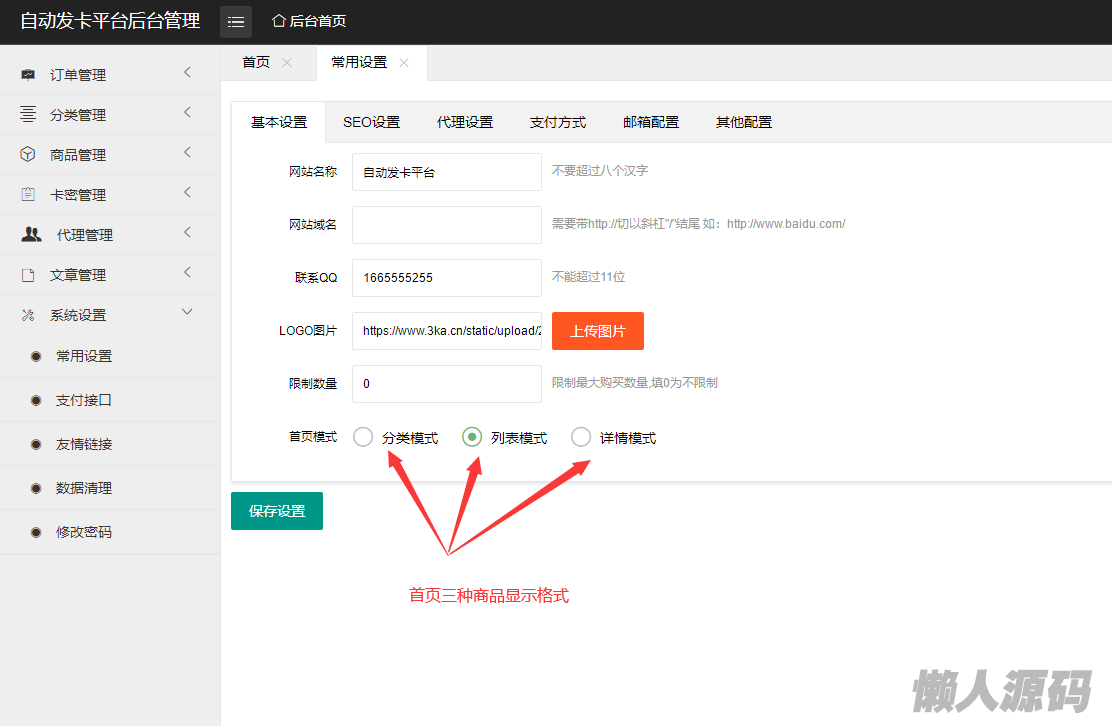Close the 常用设置 page tab
The image size is (1112, 726).
click(x=404, y=63)
